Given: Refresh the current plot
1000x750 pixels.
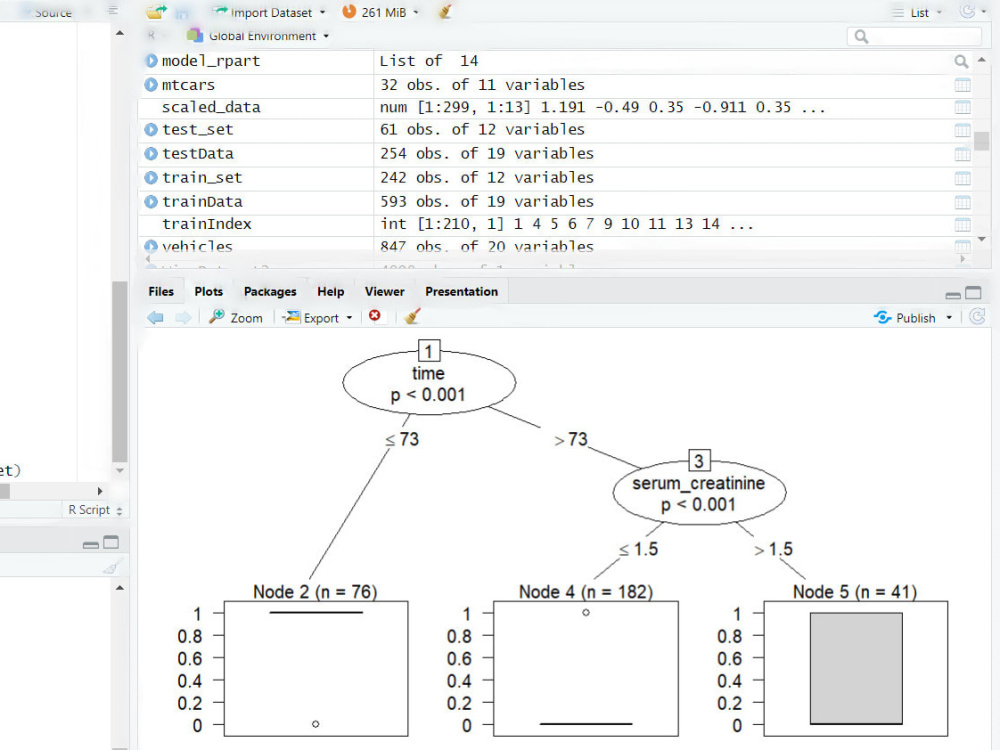Looking at the screenshot, I should [x=977, y=317].
